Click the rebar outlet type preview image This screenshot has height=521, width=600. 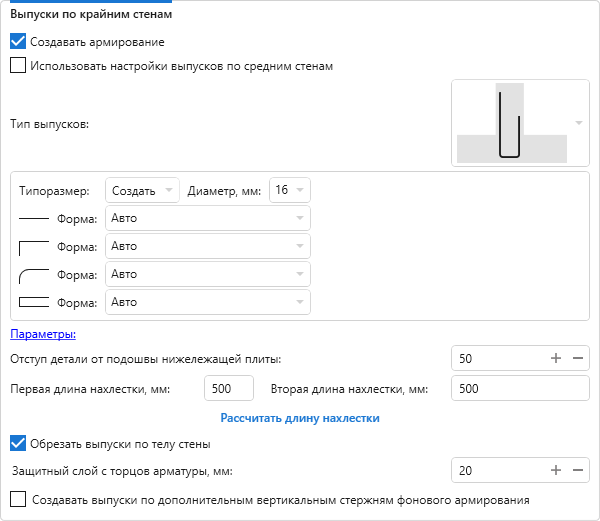tap(511, 123)
